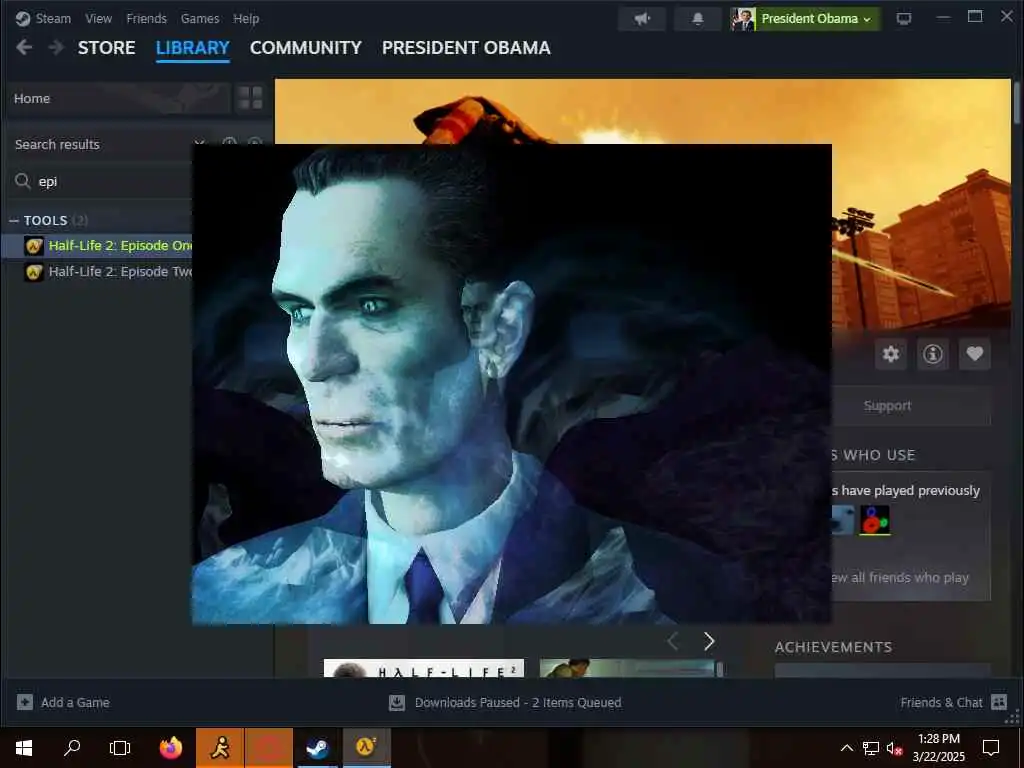The height and width of the screenshot is (768, 1024).
Task: Click the forward navigation arrow
Action: pyautogui.click(x=56, y=48)
